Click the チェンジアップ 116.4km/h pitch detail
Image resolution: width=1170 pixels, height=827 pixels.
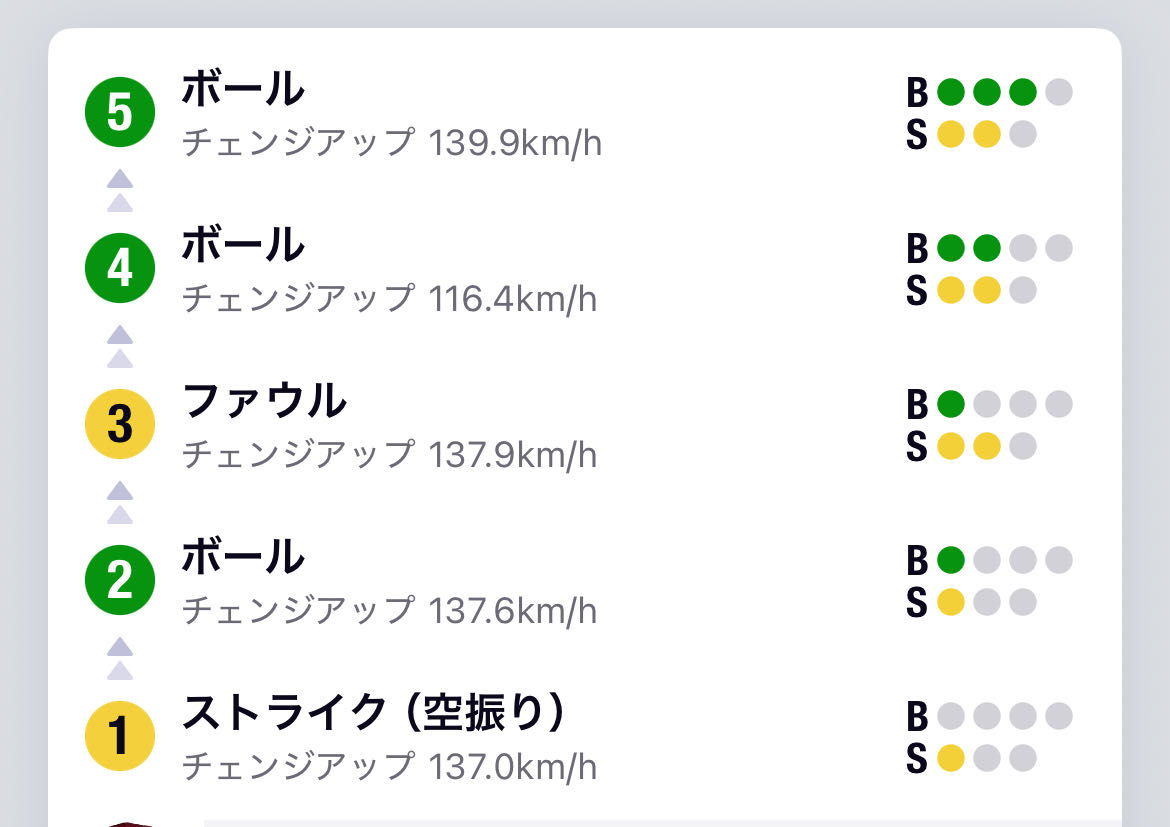point(389,298)
